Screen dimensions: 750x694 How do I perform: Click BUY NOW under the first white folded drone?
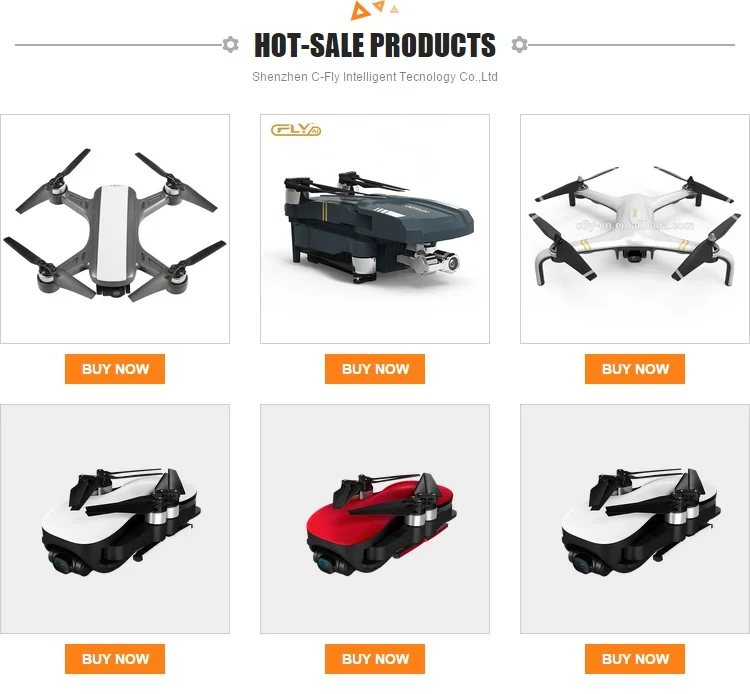coord(115,659)
